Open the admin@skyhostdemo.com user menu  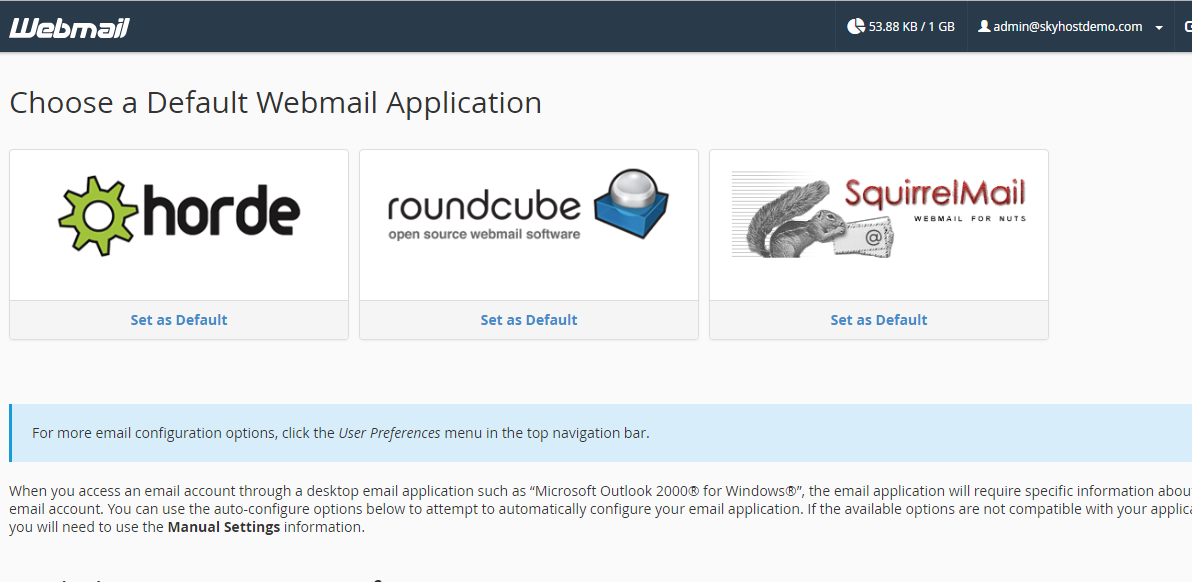(1070, 27)
